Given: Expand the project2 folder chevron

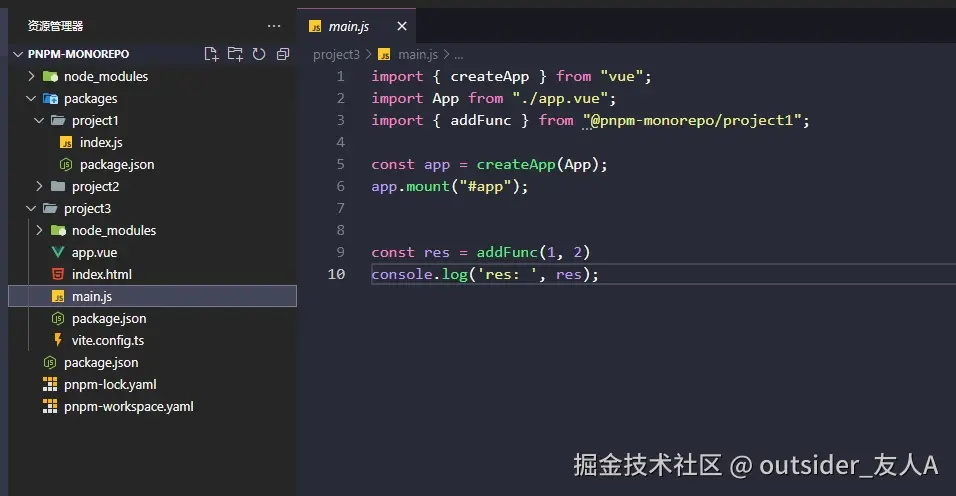Looking at the screenshot, I should [39, 186].
